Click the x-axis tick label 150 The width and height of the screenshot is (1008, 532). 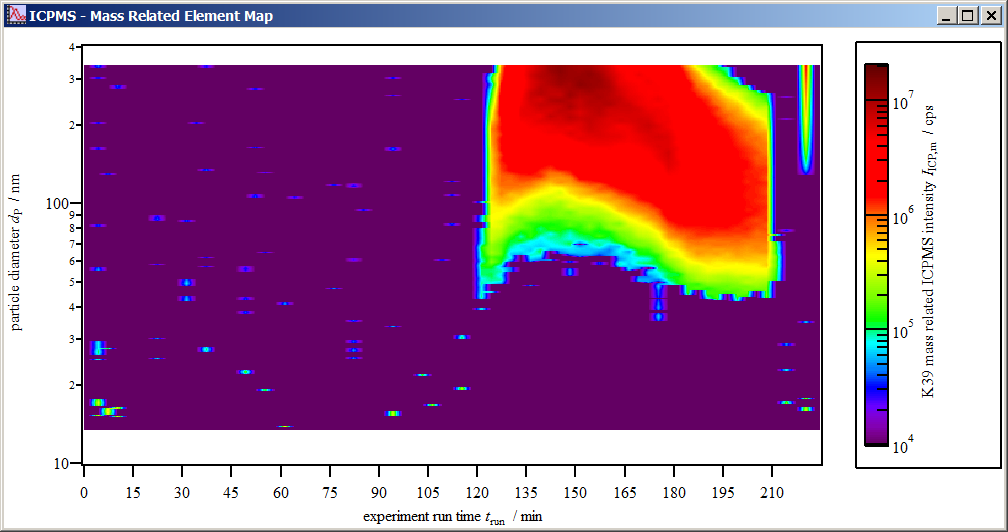coord(575,493)
